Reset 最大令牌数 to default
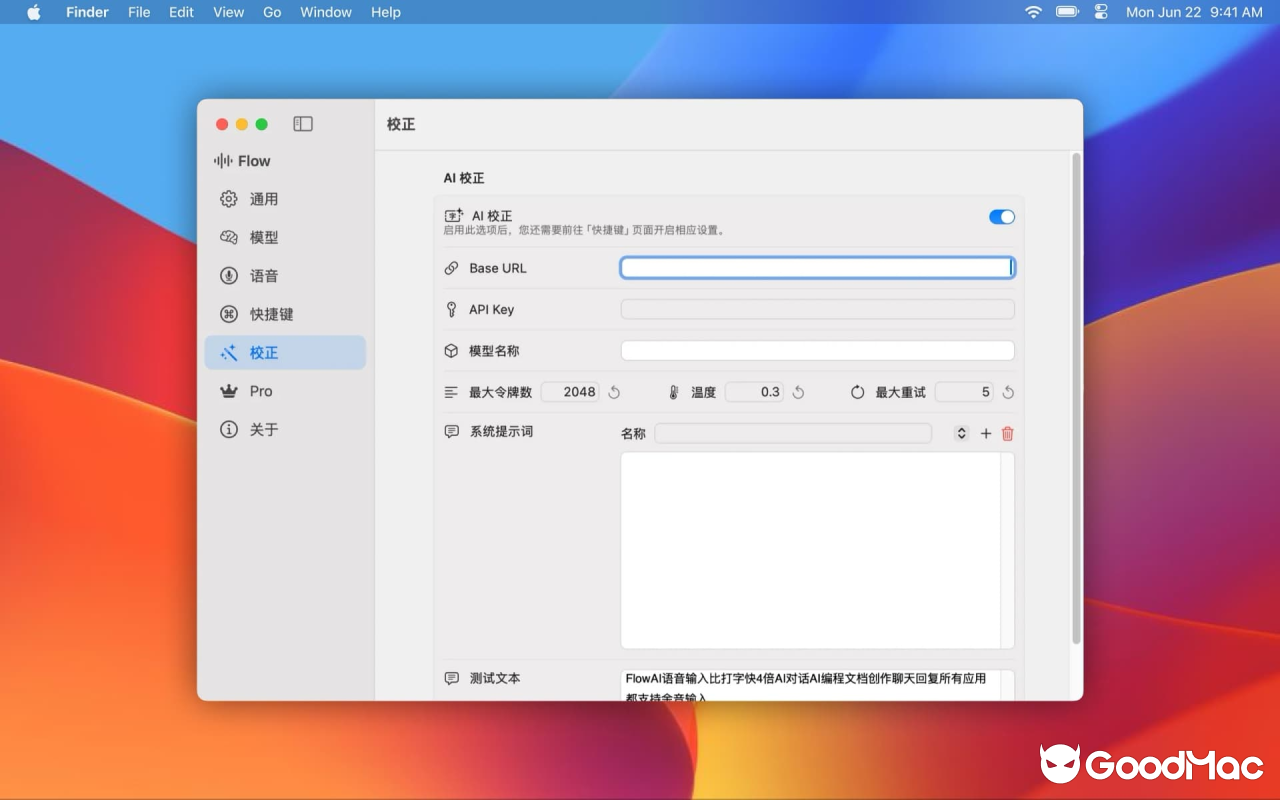The height and width of the screenshot is (800, 1280). 615,392
